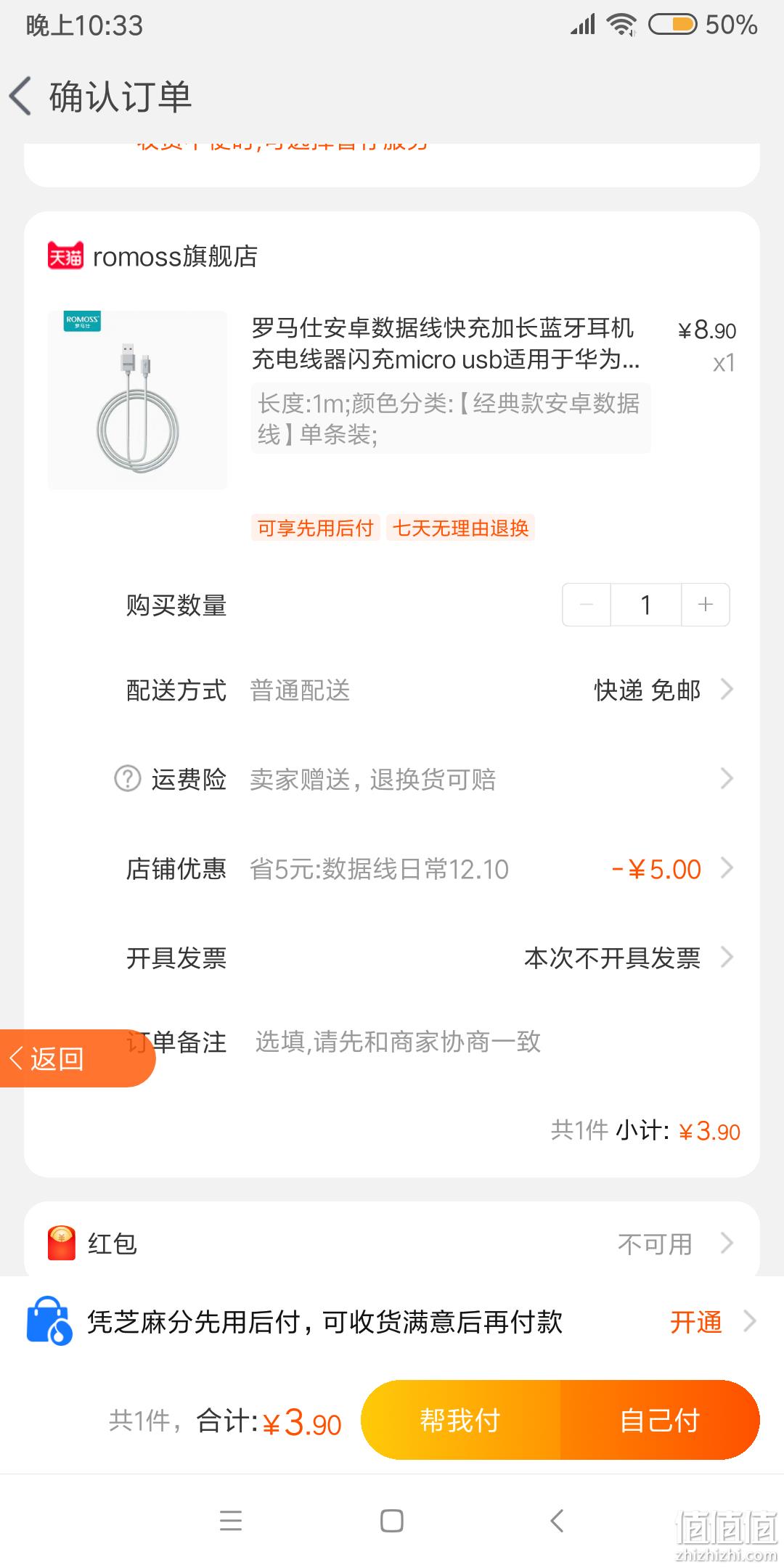Viewport: 784px width, 1568px height.
Task: Increase purchase quantity with plus button
Action: pyautogui.click(x=705, y=604)
